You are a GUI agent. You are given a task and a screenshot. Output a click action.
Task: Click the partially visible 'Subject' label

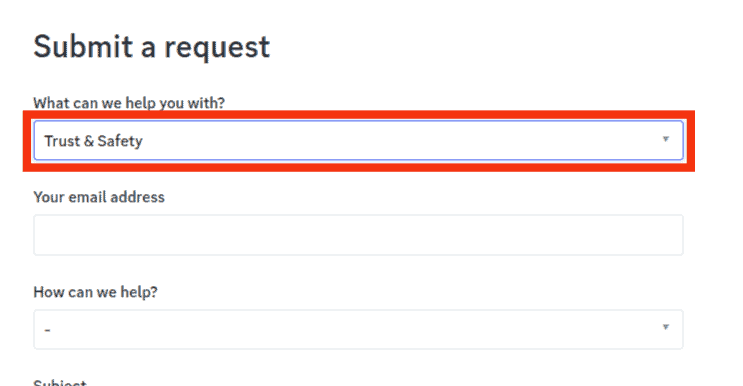click(x=60, y=382)
